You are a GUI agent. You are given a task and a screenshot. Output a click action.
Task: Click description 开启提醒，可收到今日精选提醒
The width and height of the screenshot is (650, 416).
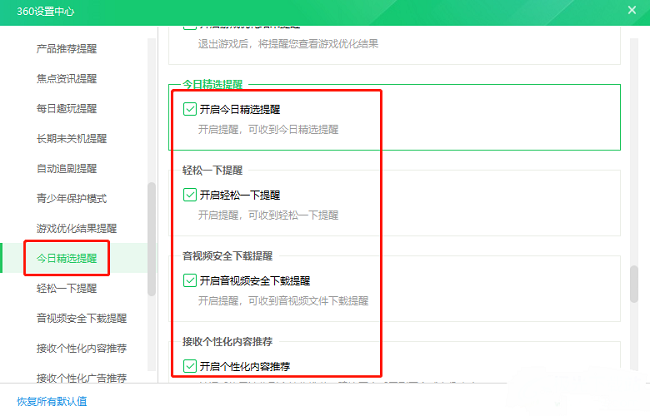click(268, 130)
